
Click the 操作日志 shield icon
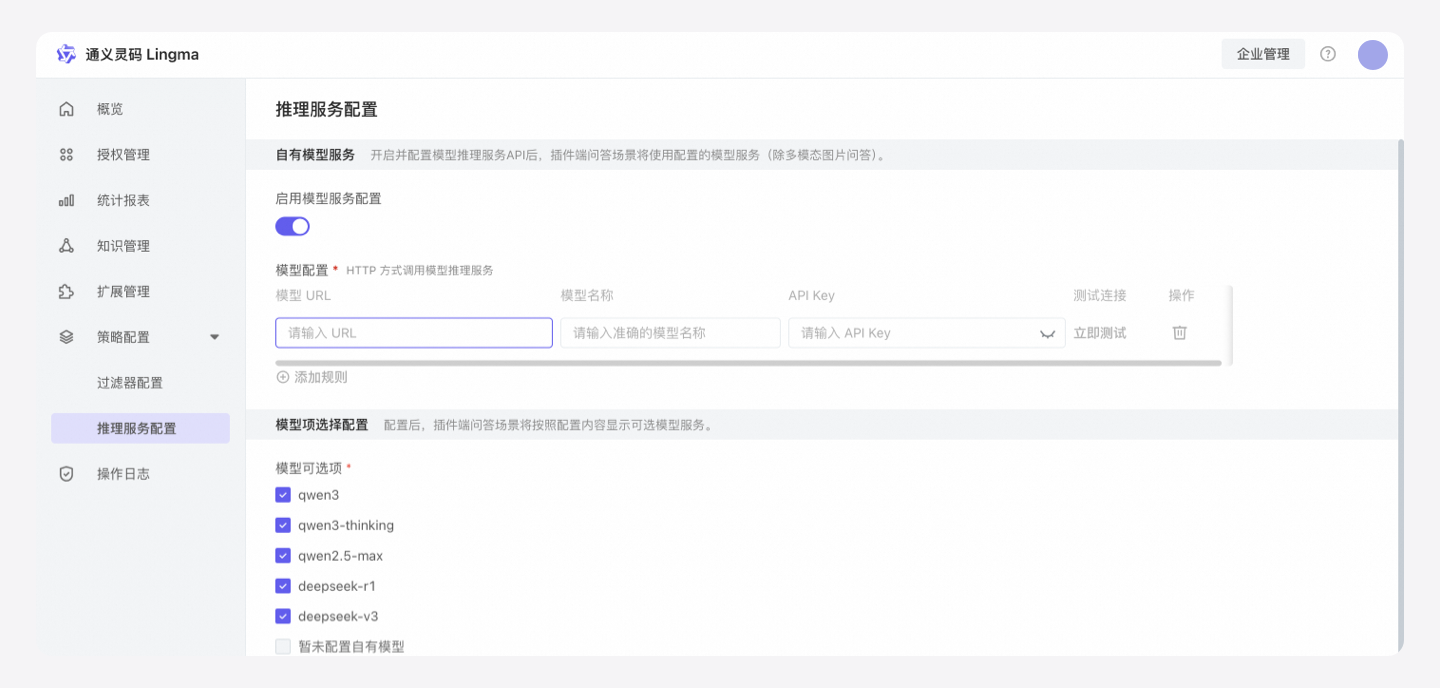coord(66,474)
